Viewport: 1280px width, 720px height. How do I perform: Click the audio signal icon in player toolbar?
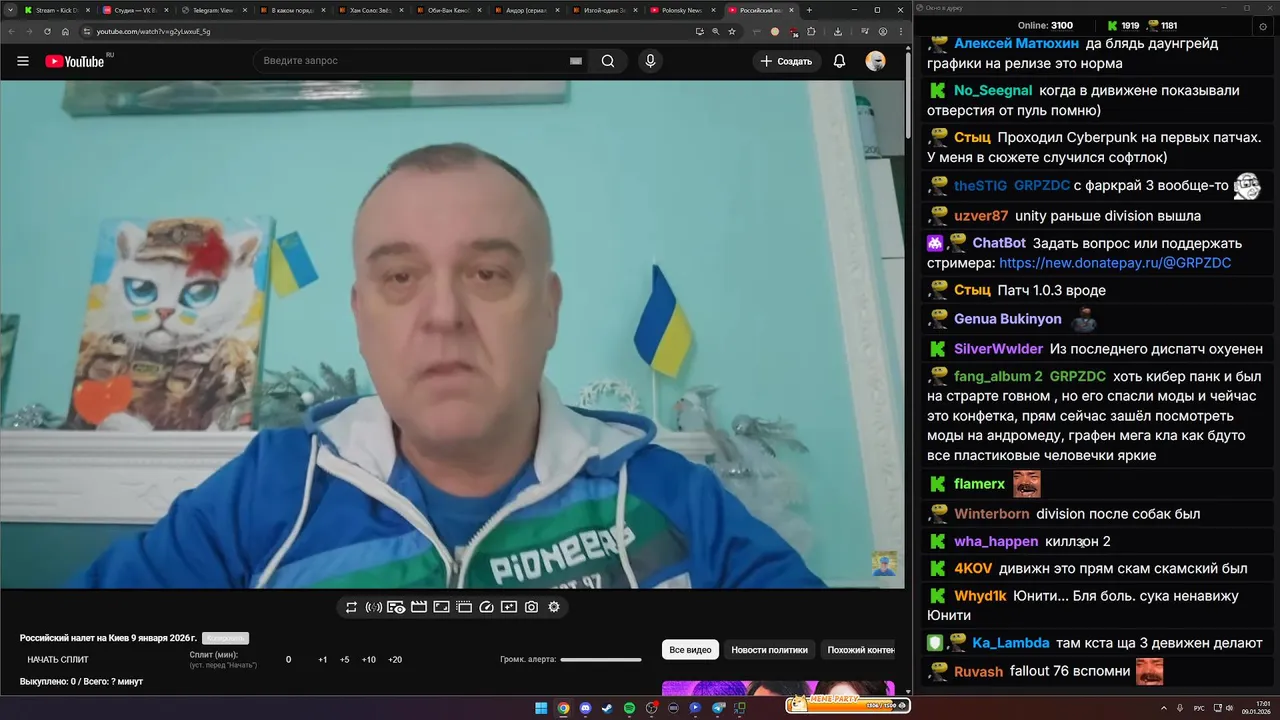click(374, 607)
